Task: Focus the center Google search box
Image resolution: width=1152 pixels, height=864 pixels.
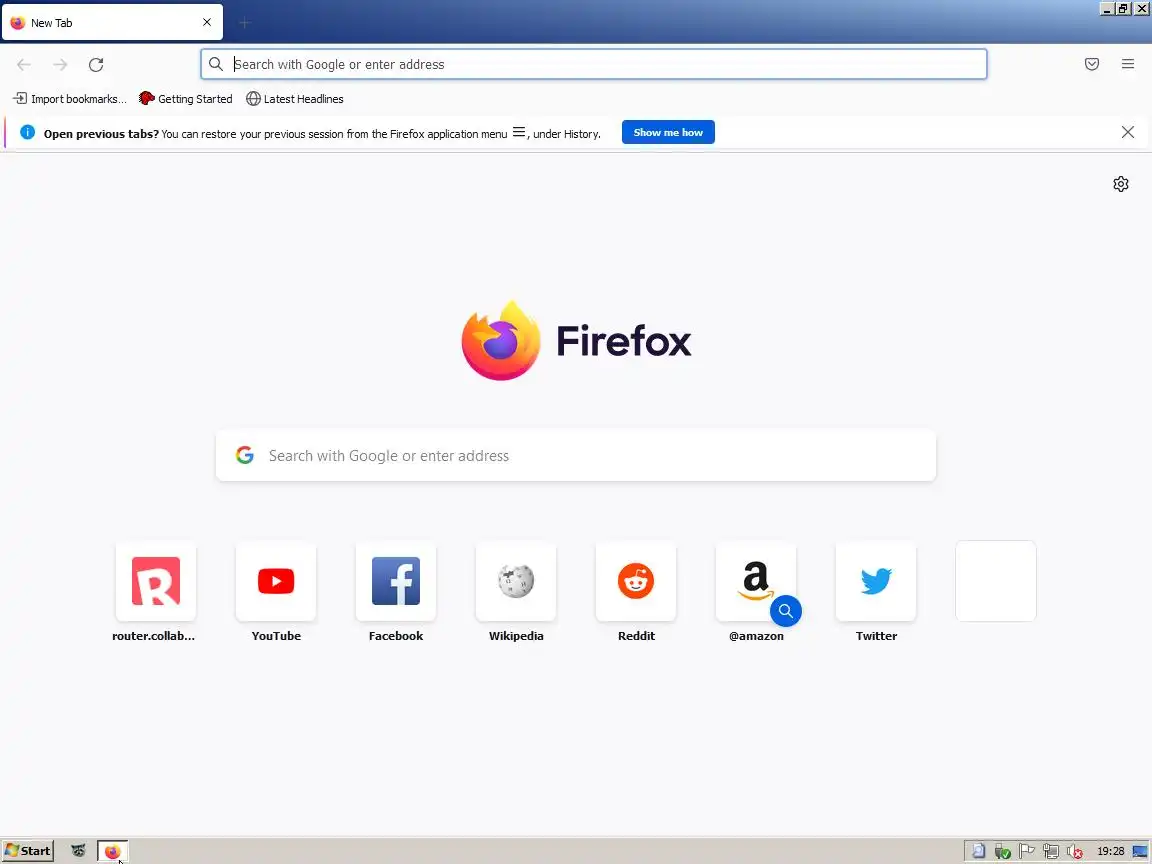Action: pos(576,456)
